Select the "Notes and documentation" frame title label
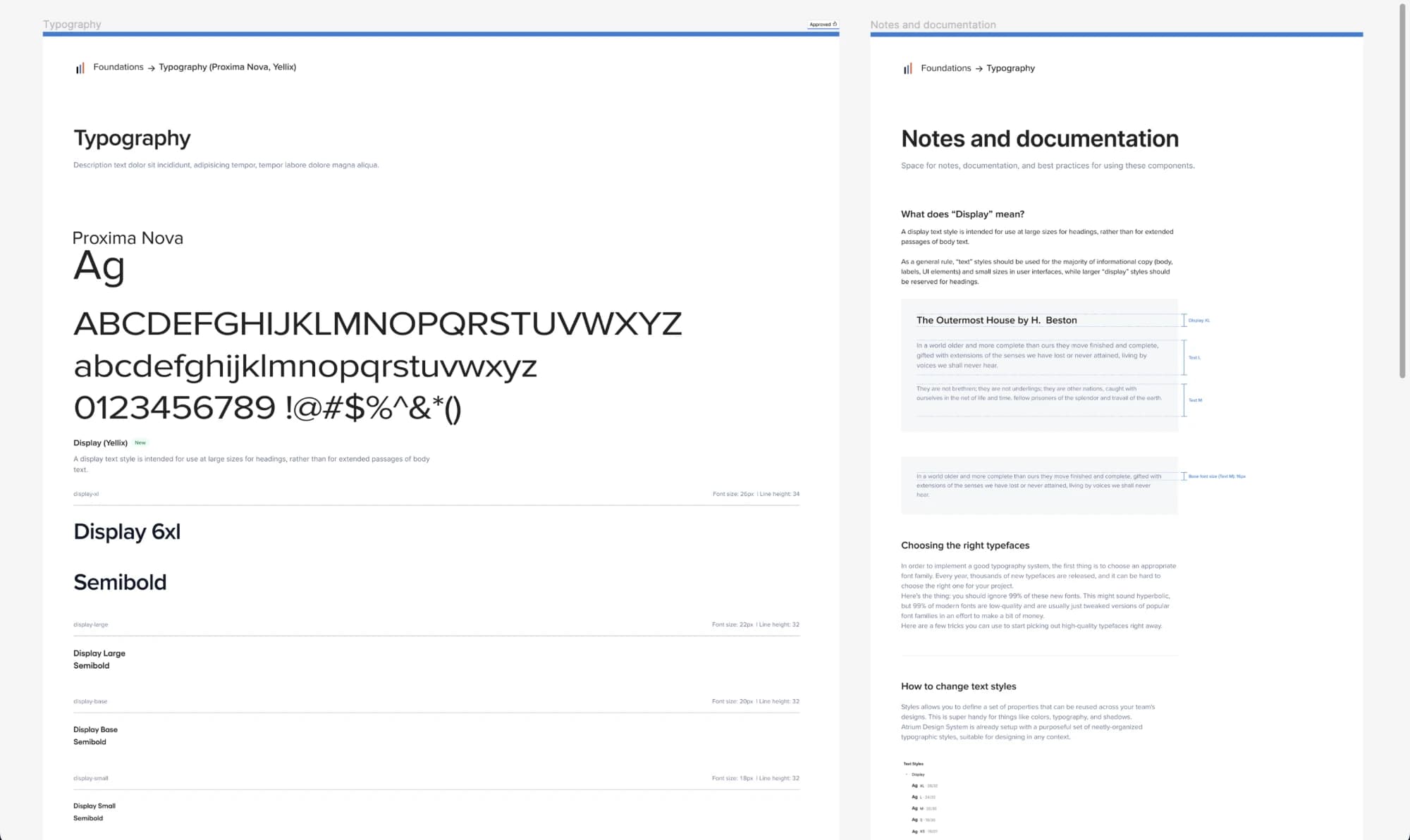1410x840 pixels. point(933,25)
